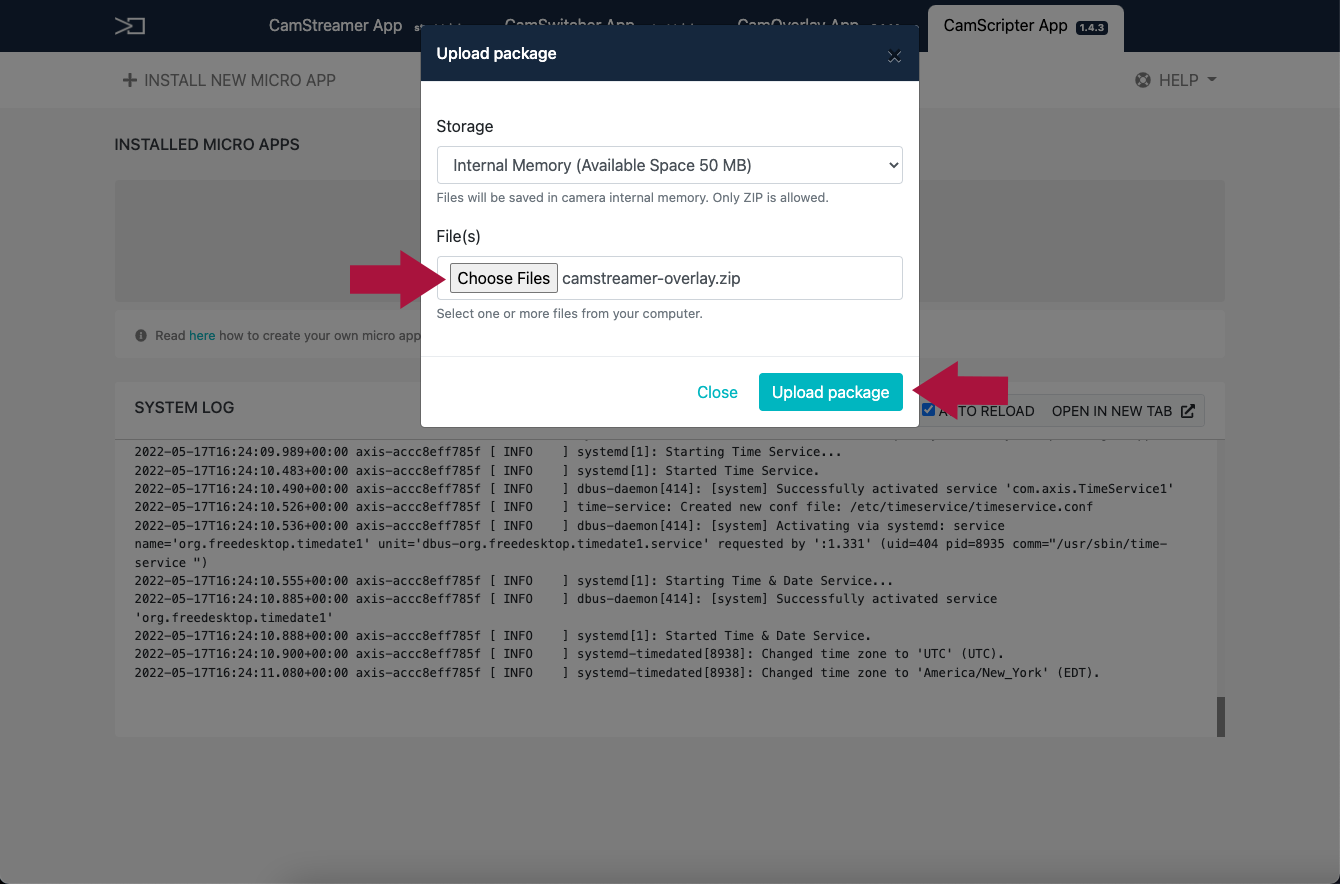Image resolution: width=1340 pixels, height=884 pixels.
Task: Switch to the CamStreamer App tab
Action: tap(335, 26)
